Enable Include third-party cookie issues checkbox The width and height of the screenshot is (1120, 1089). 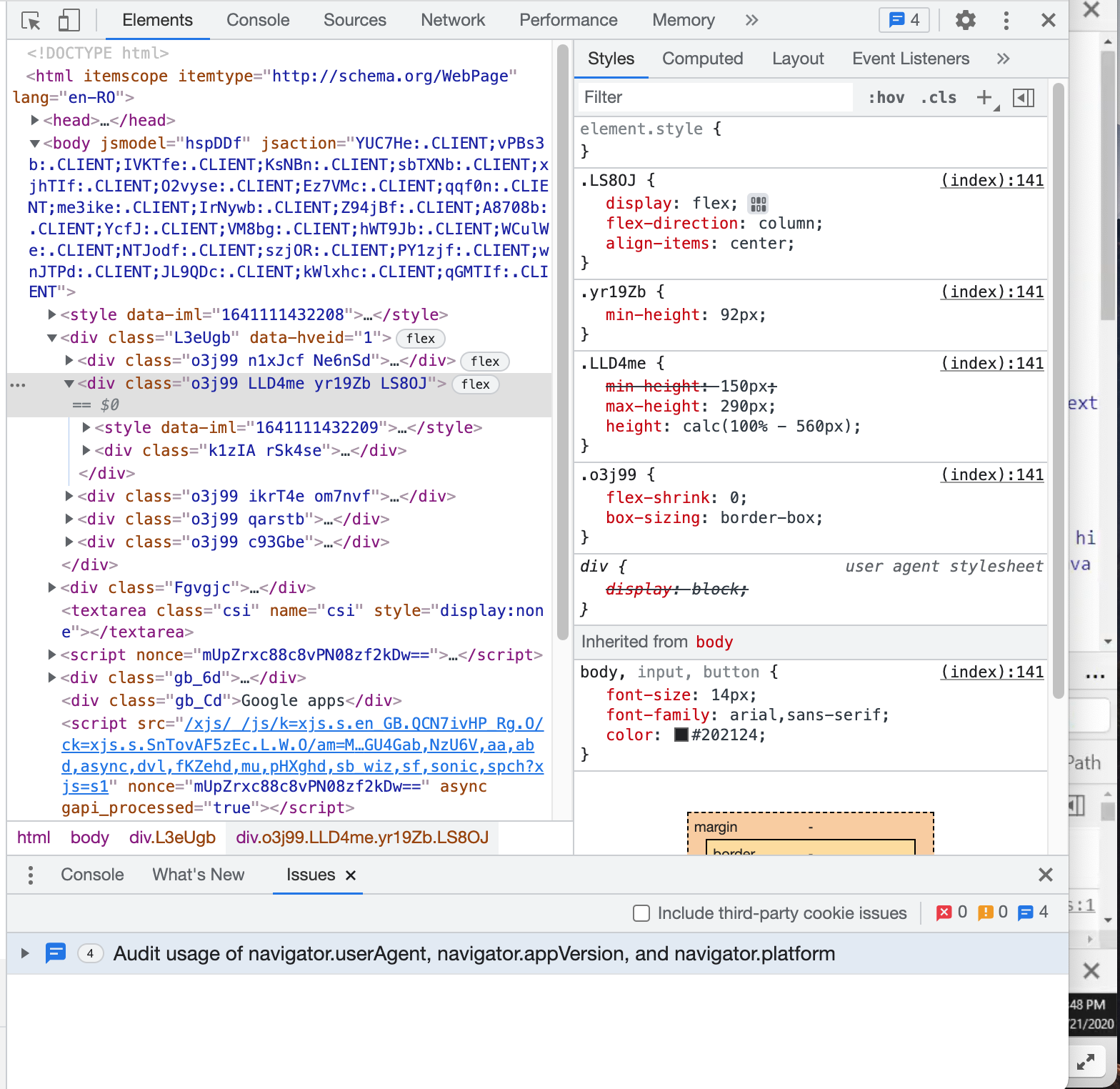point(641,913)
